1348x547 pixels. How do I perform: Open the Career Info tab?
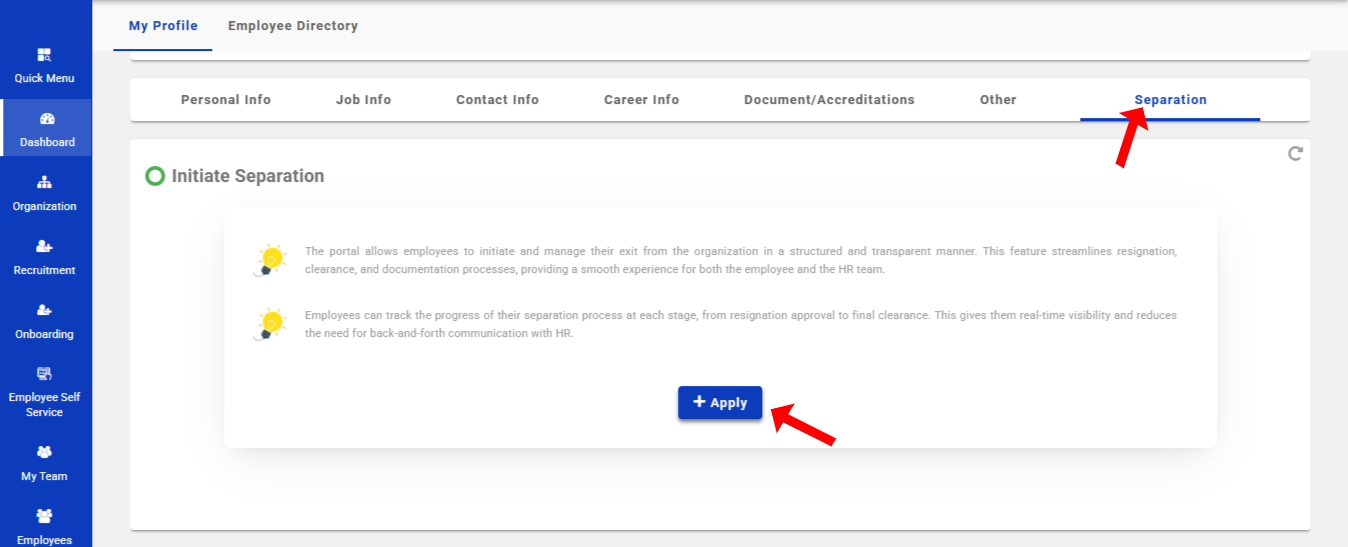641,100
